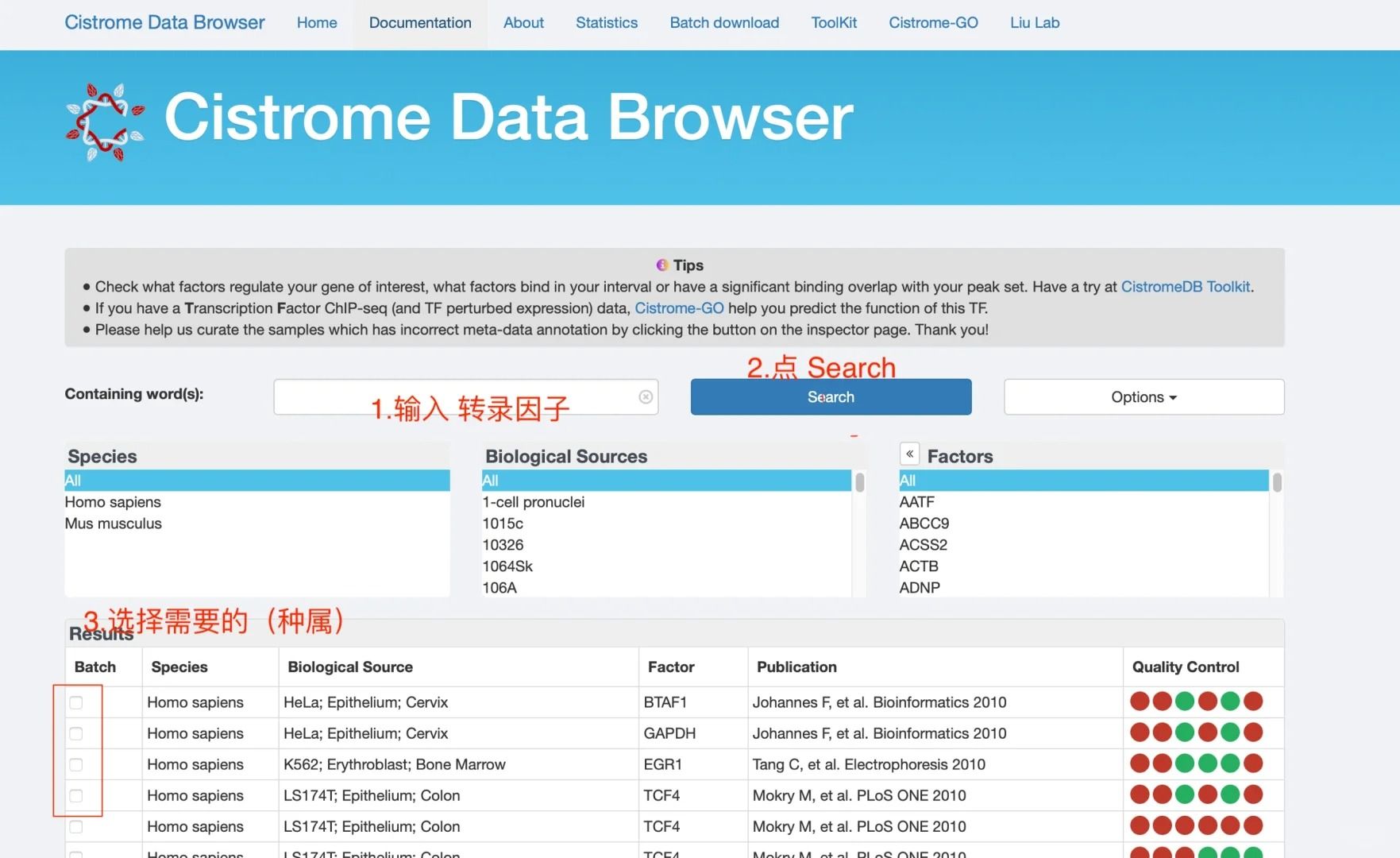Select Homo sapiens in the Species list
The image size is (1400, 858).
[113, 502]
